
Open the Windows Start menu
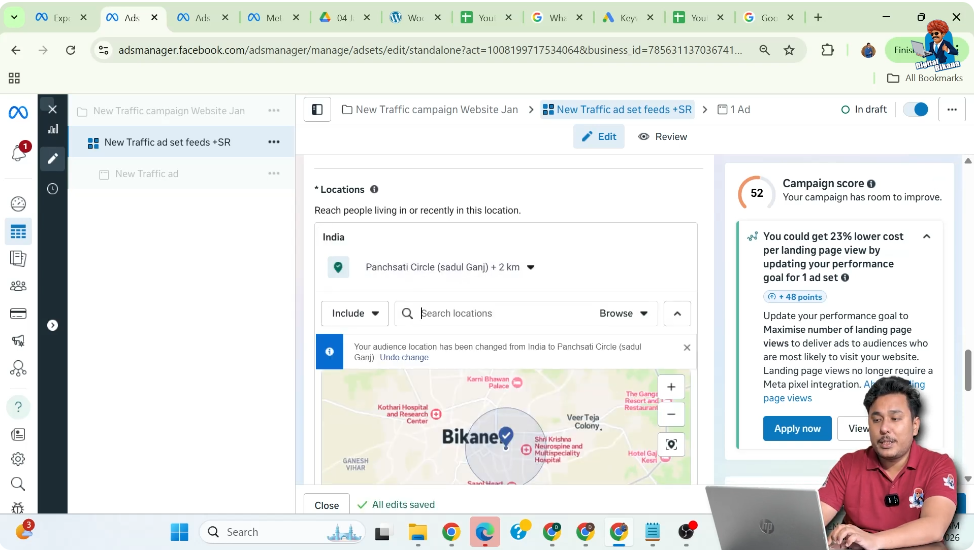(180, 532)
